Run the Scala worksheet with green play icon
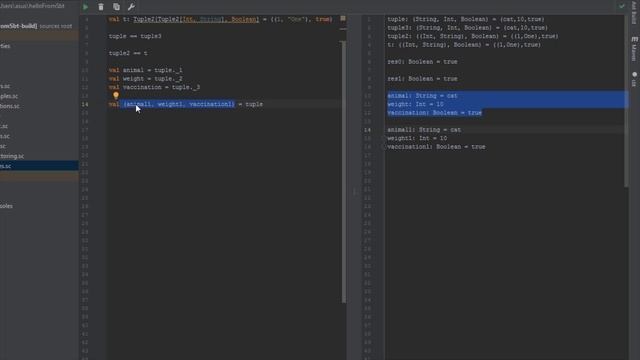640x360 pixels. (85, 7)
